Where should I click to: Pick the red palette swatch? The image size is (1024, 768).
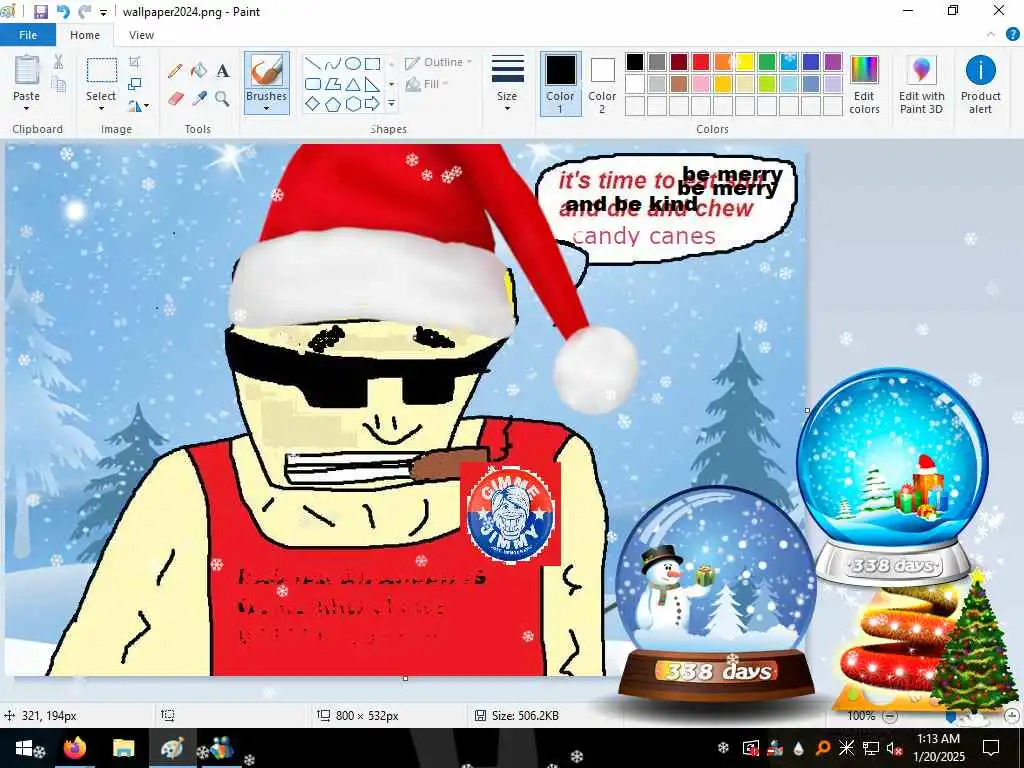[701, 62]
